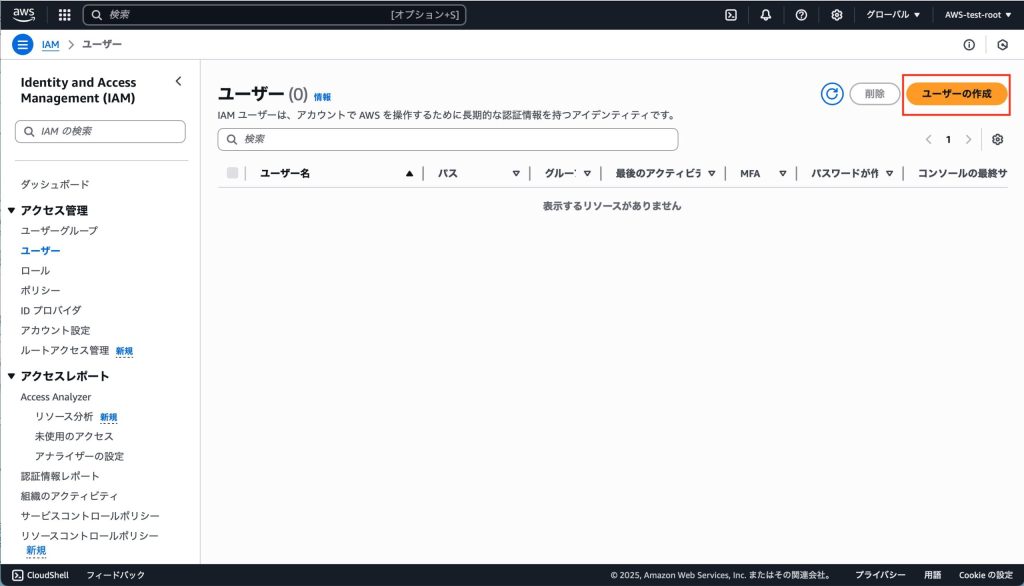Sort the 最後のアクティビティ column
Image resolution: width=1024 pixels, height=586 pixels.
711,173
